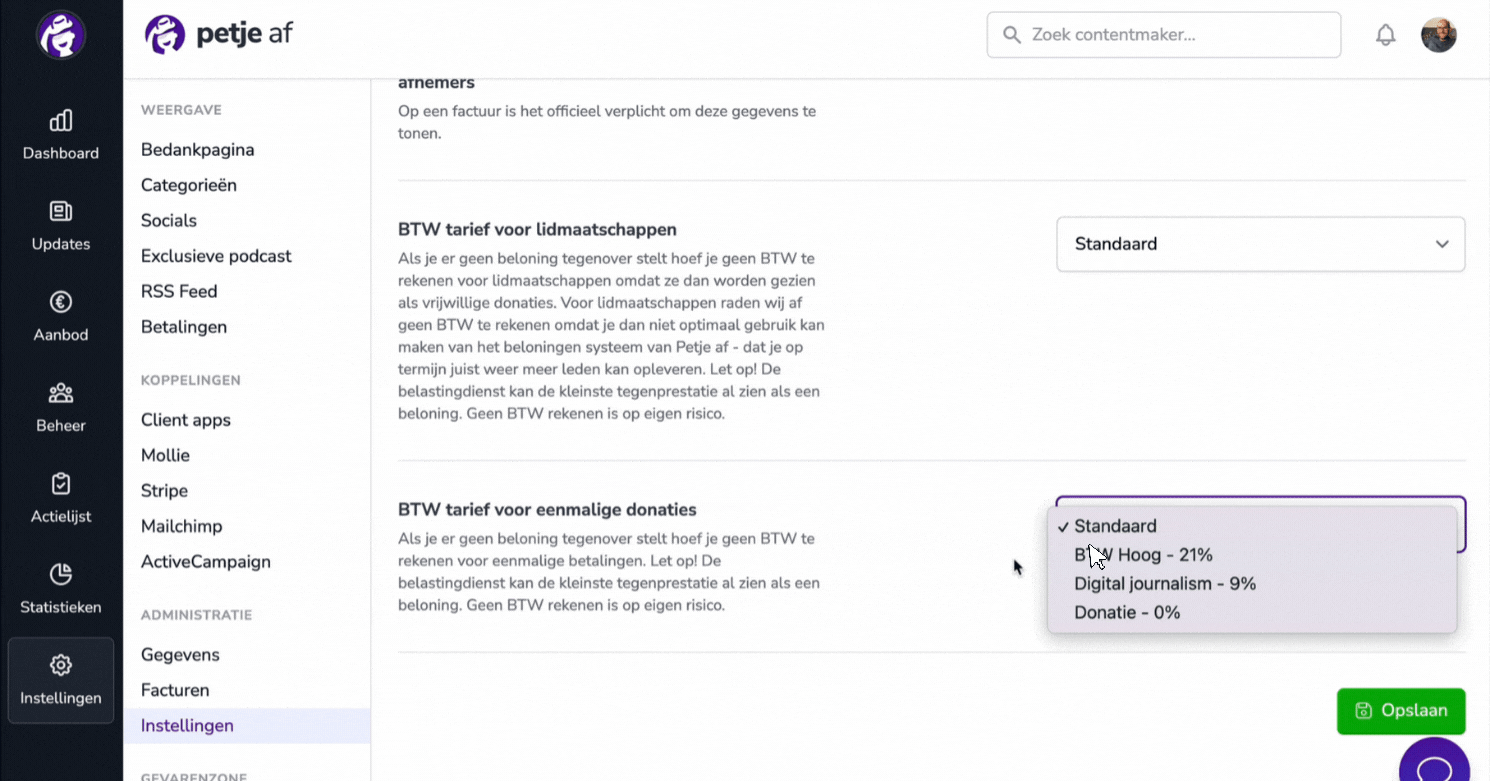Viewport: 1490px width, 782px height.
Task: Go to Updates newspaper icon
Action: (61, 211)
